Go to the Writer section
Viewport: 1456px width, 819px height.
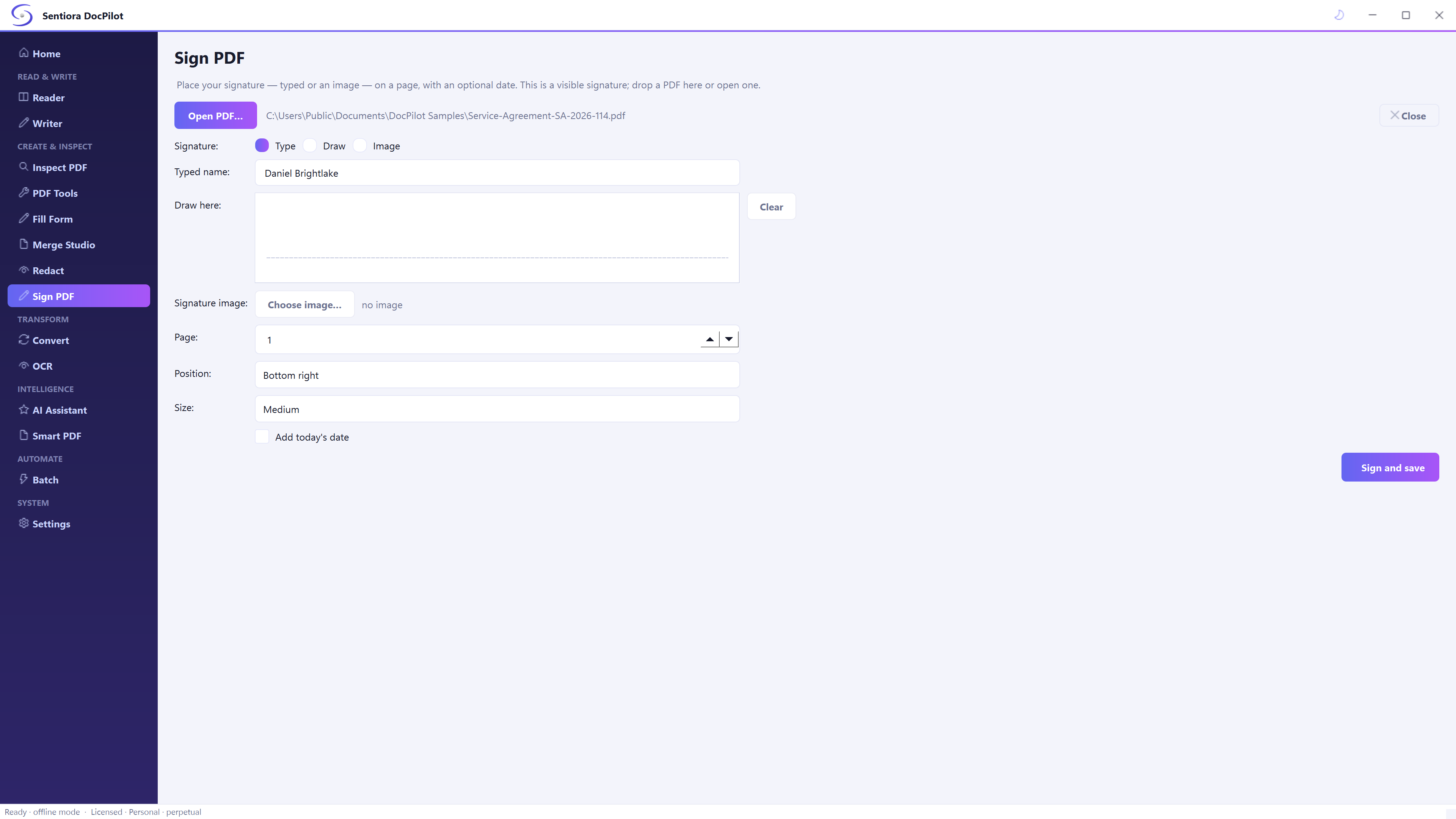[x=78, y=123]
